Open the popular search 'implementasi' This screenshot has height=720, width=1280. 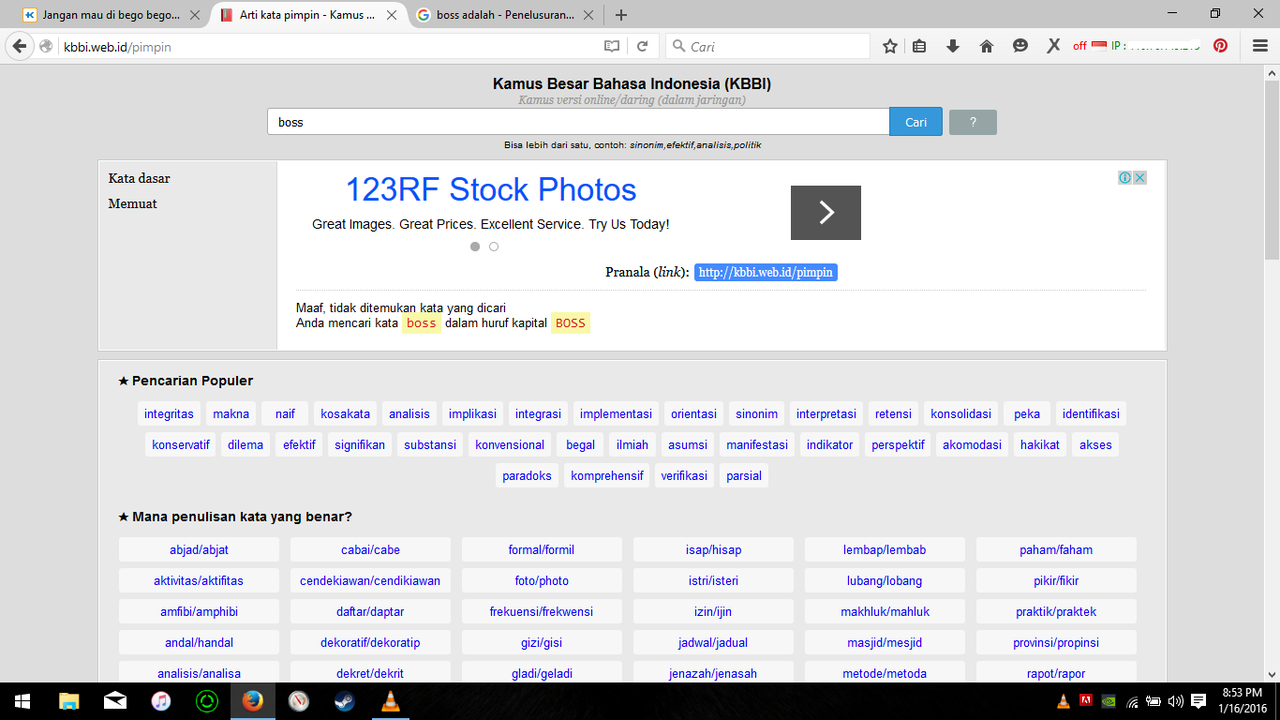(x=616, y=414)
